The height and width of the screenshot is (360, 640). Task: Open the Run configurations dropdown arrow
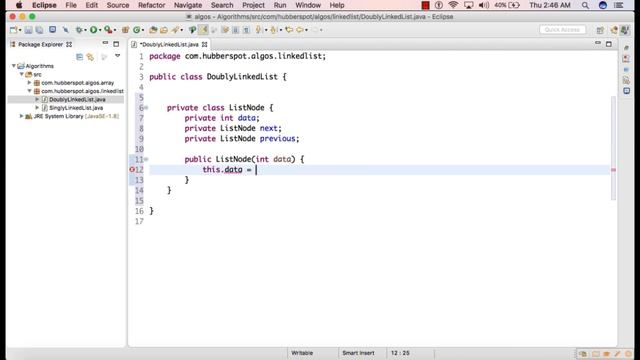pyautogui.click(x=100, y=30)
